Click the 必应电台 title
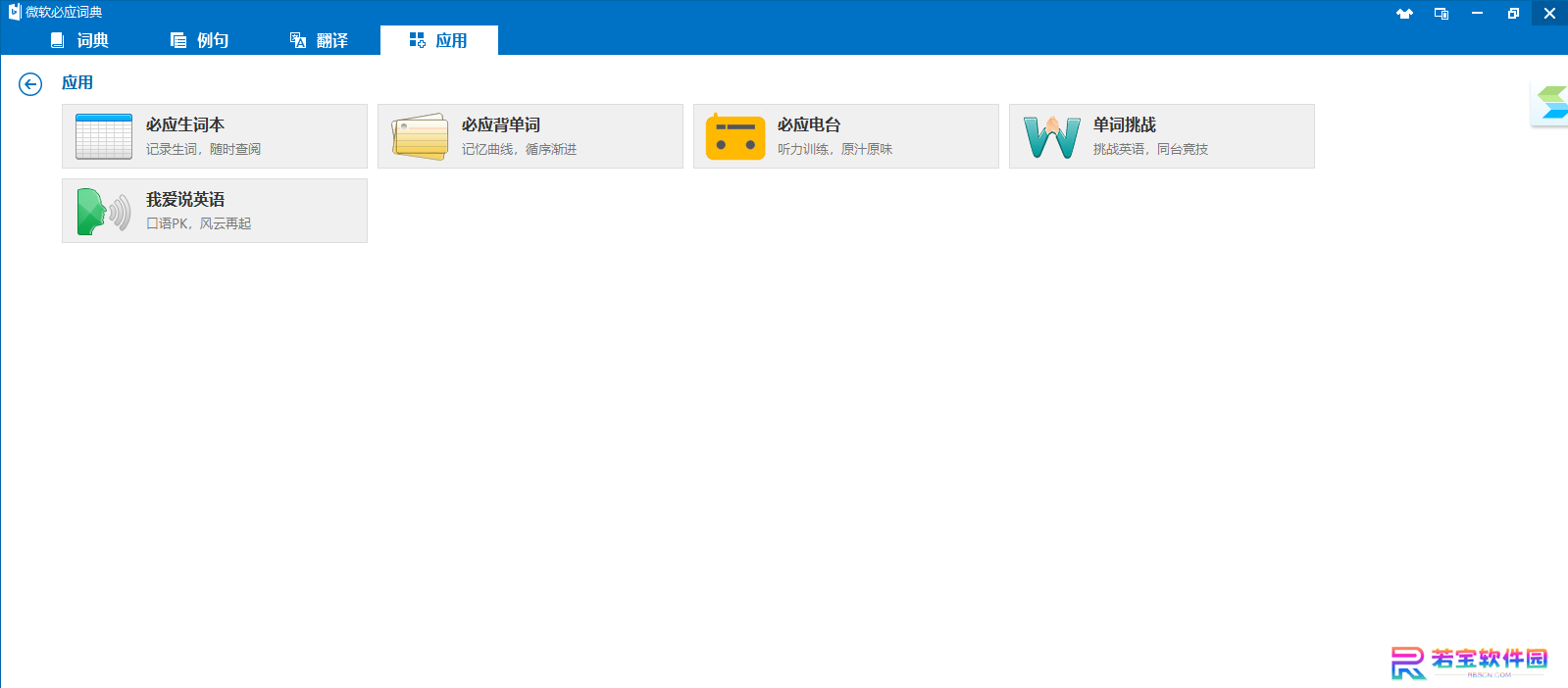Screen dimensions: 1568x688 [x=809, y=124]
